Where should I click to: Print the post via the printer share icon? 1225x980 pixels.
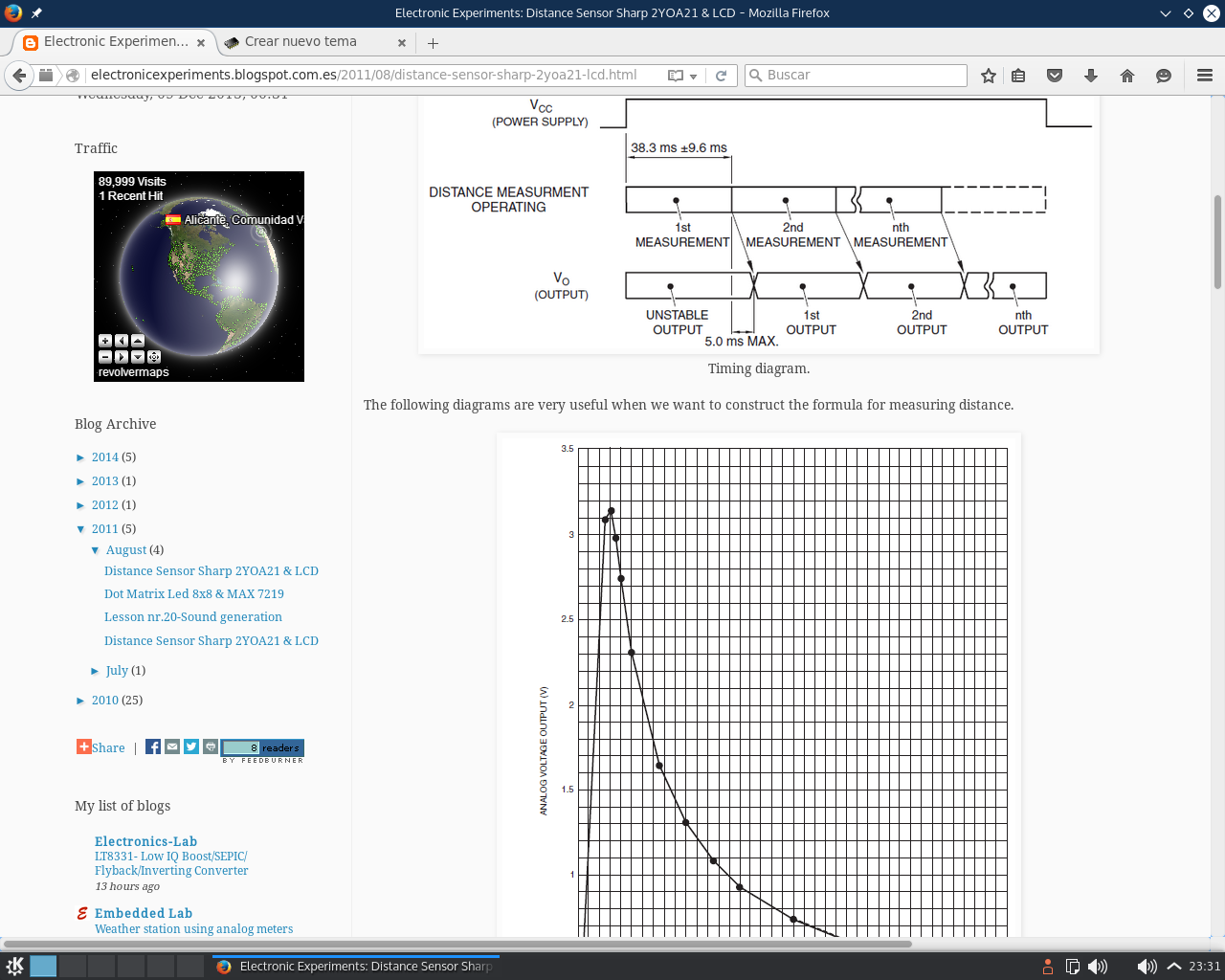tap(211, 747)
